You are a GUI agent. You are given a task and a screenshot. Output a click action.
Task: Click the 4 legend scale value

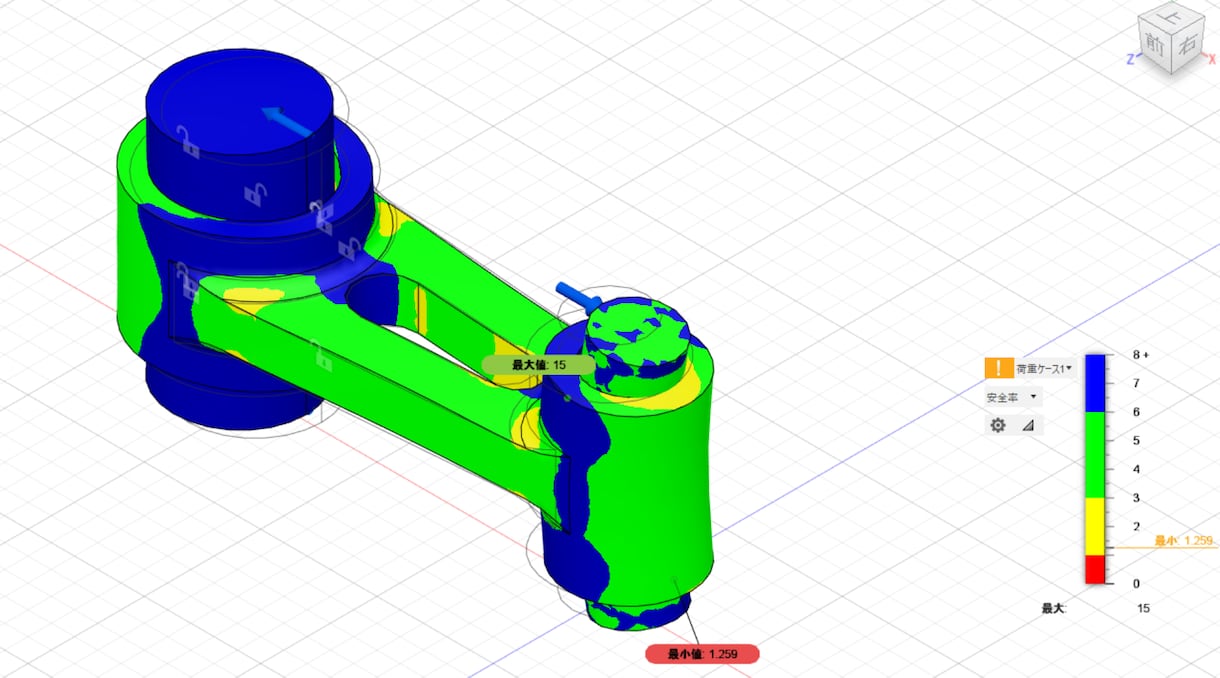point(1137,469)
